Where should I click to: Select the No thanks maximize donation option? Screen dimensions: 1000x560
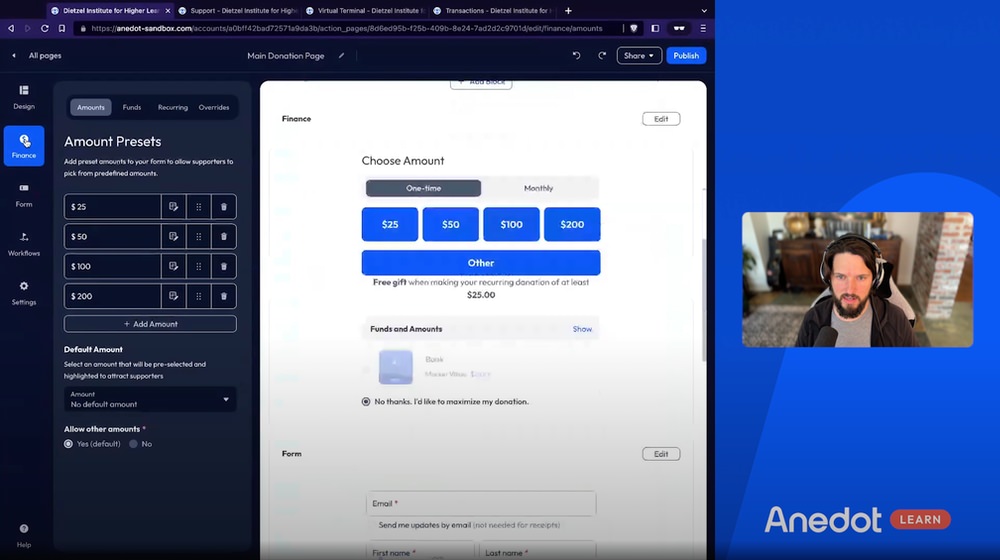(x=366, y=402)
